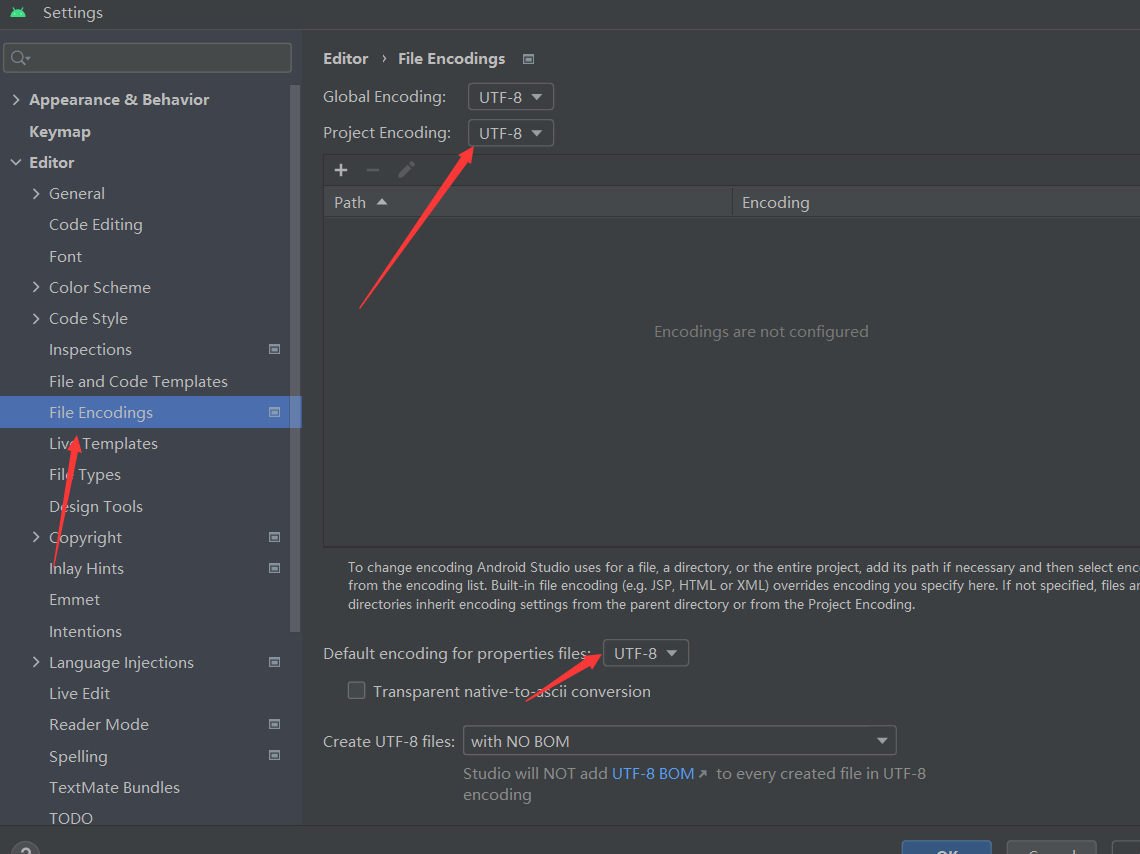The image size is (1140, 854).
Task: Click project icon on Language Injections row
Action: click(x=274, y=662)
